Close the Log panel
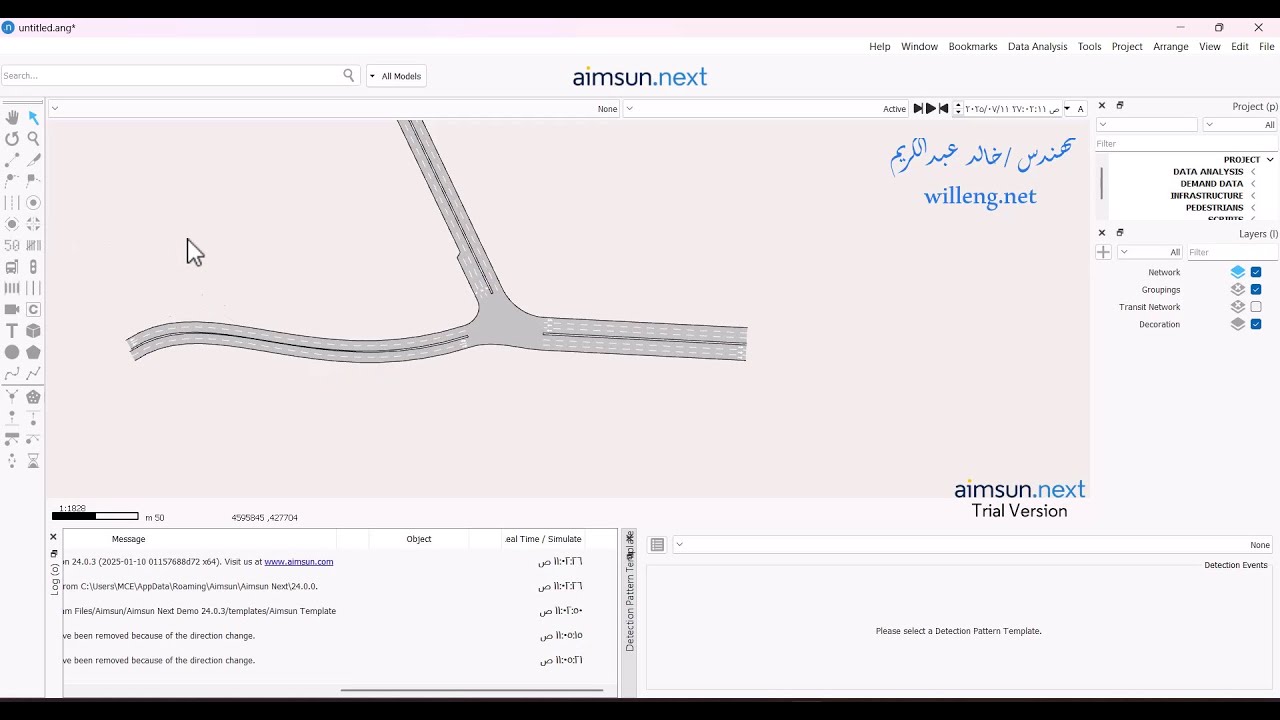This screenshot has width=1280, height=720. coord(54,537)
